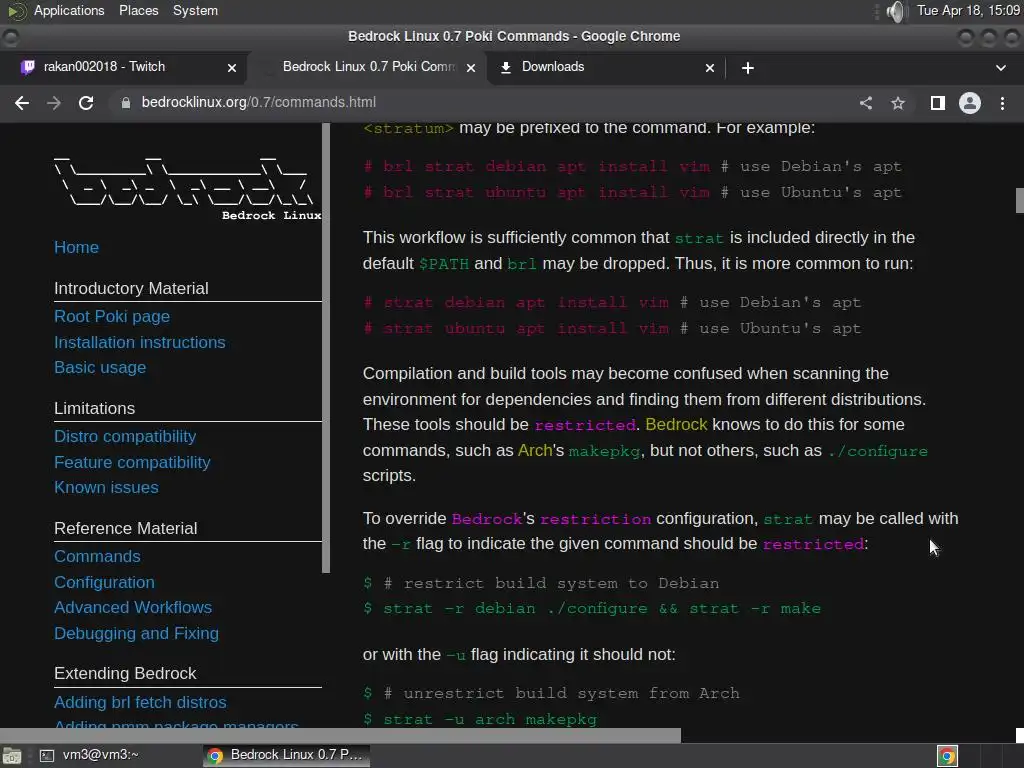This screenshot has height=768, width=1024.
Task: Click the Chrome icon in the panel tray
Action: pyautogui.click(x=947, y=756)
